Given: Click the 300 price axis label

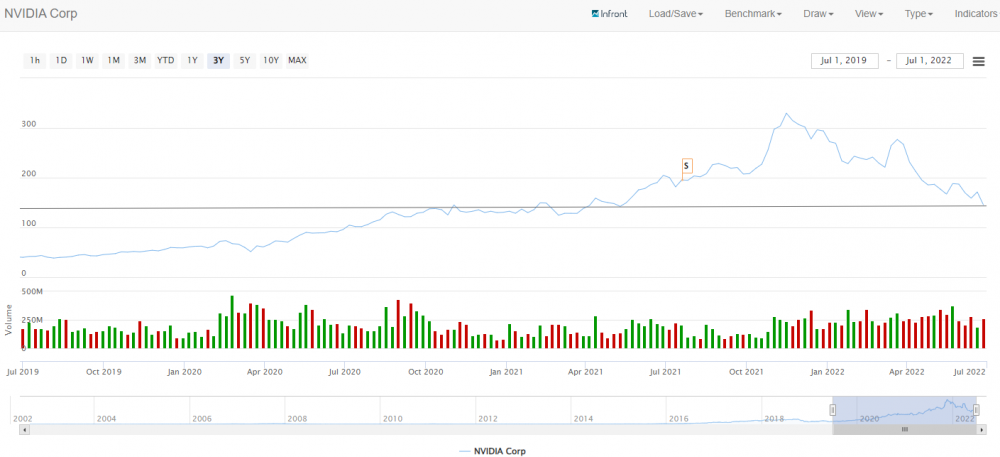Looking at the screenshot, I should tap(28, 126).
